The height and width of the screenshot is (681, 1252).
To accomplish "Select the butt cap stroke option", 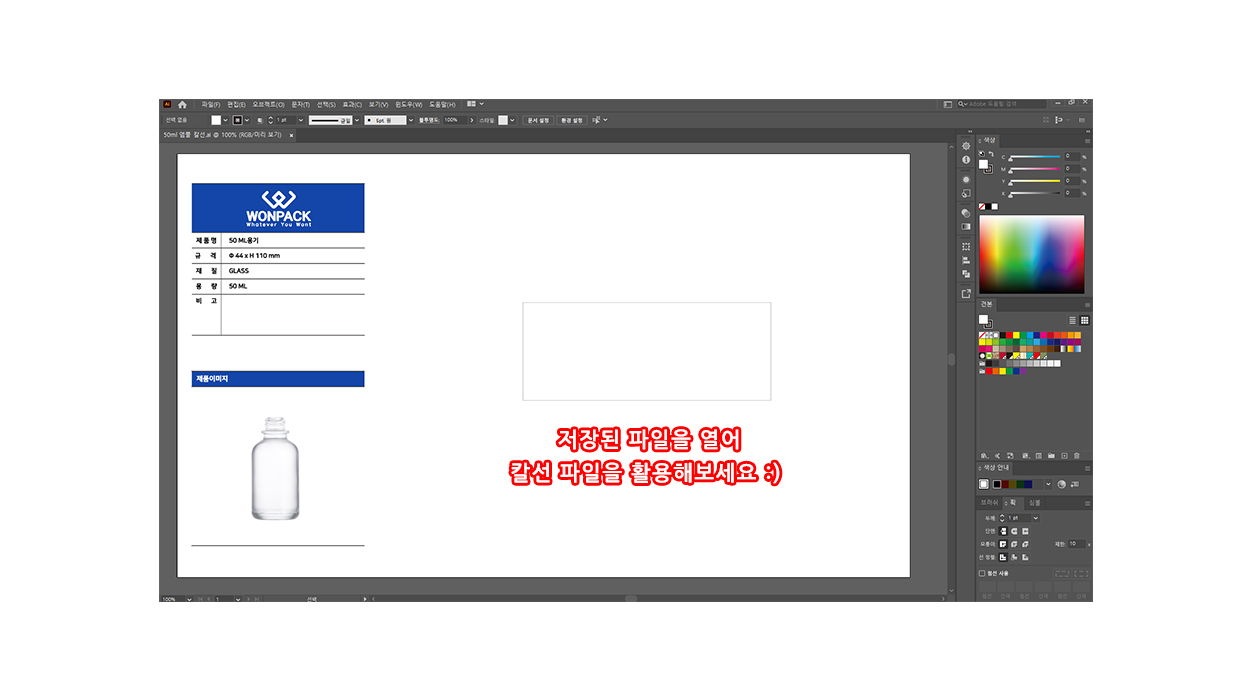I will (x=1003, y=530).
